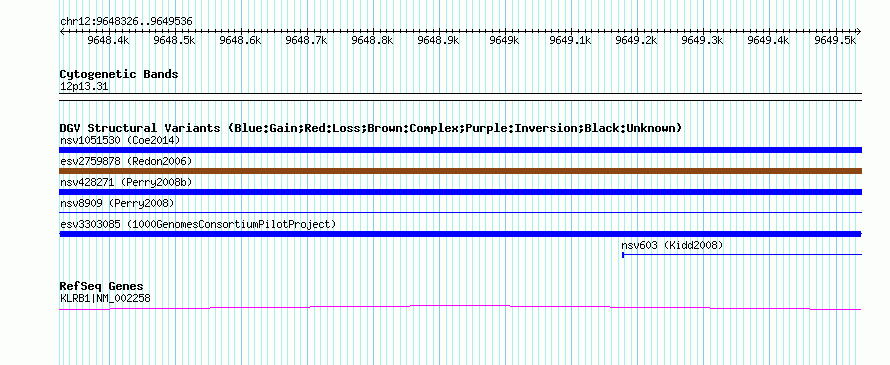
Task: Click the 9649.5k ruler mark
Action: 835,40
